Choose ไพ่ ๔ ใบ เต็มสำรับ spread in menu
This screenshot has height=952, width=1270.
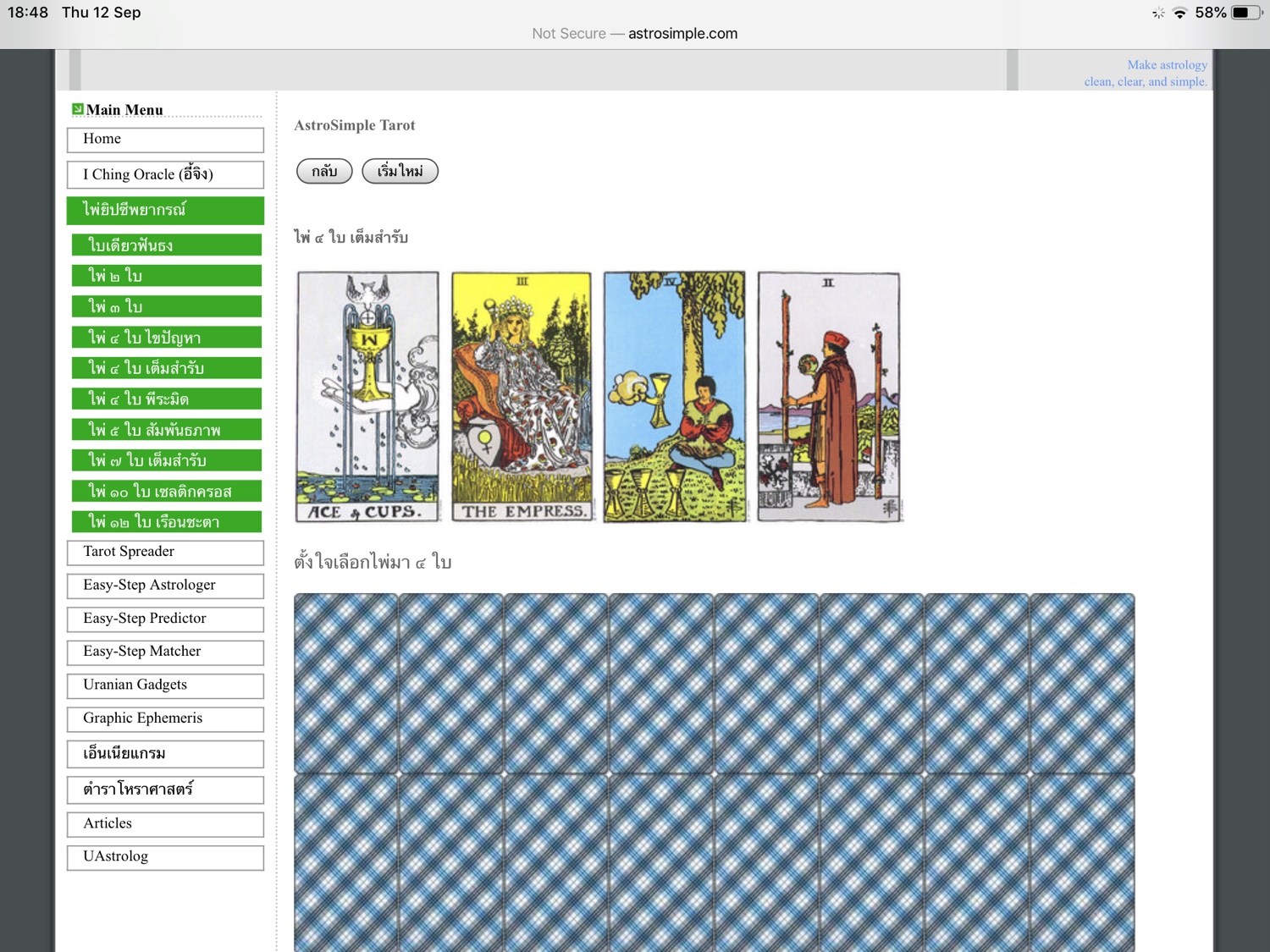[x=167, y=368]
